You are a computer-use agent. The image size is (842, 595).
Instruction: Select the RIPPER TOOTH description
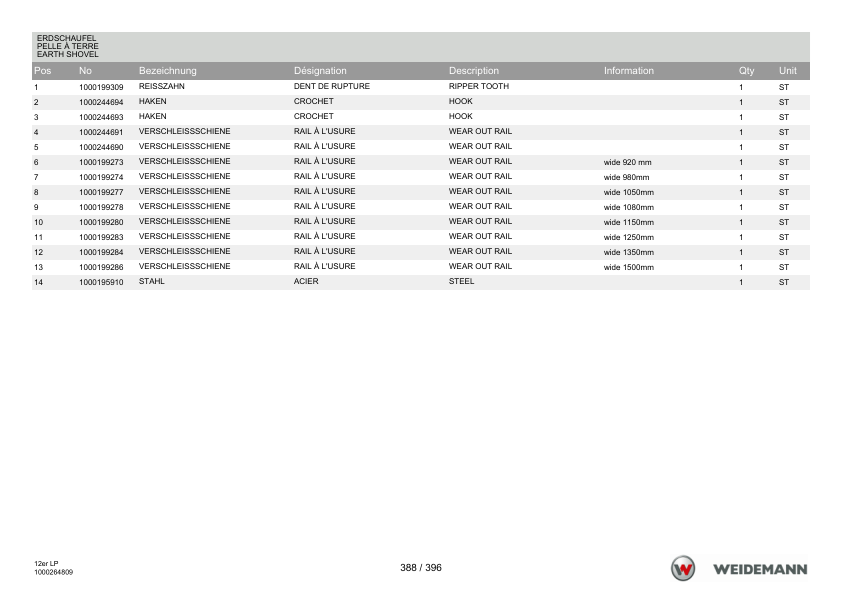pyautogui.click(x=479, y=86)
